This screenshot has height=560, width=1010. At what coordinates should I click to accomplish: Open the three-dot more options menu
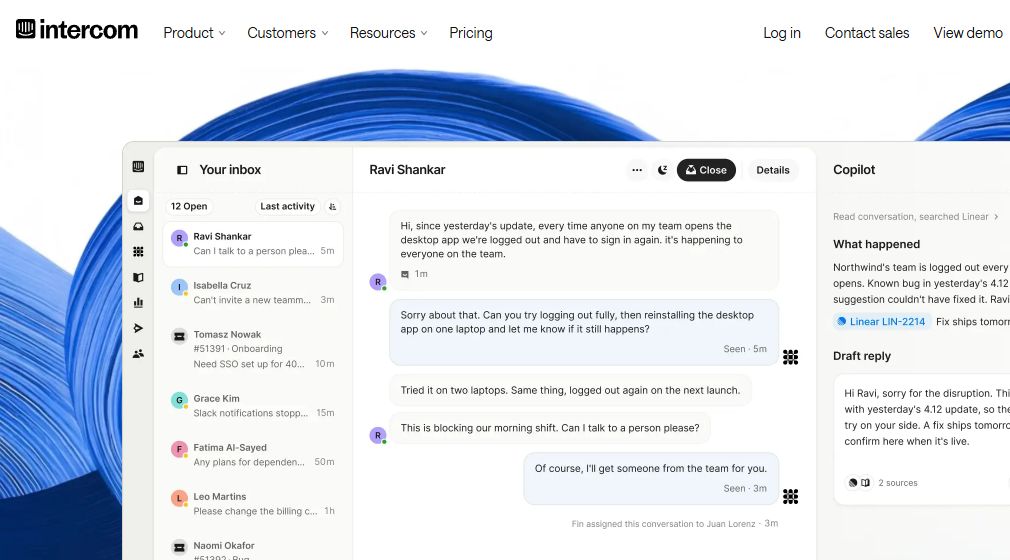(x=637, y=170)
